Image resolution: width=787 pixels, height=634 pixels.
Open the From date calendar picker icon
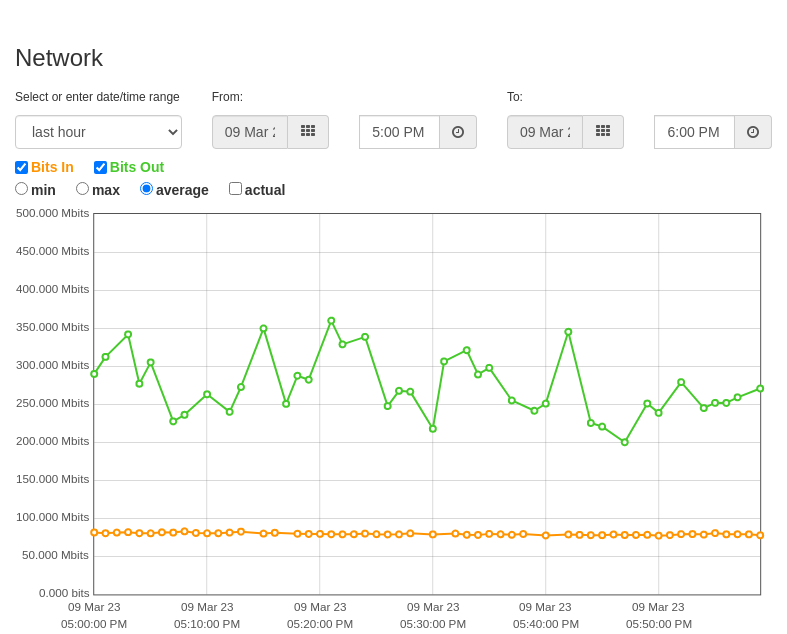[x=308, y=132]
